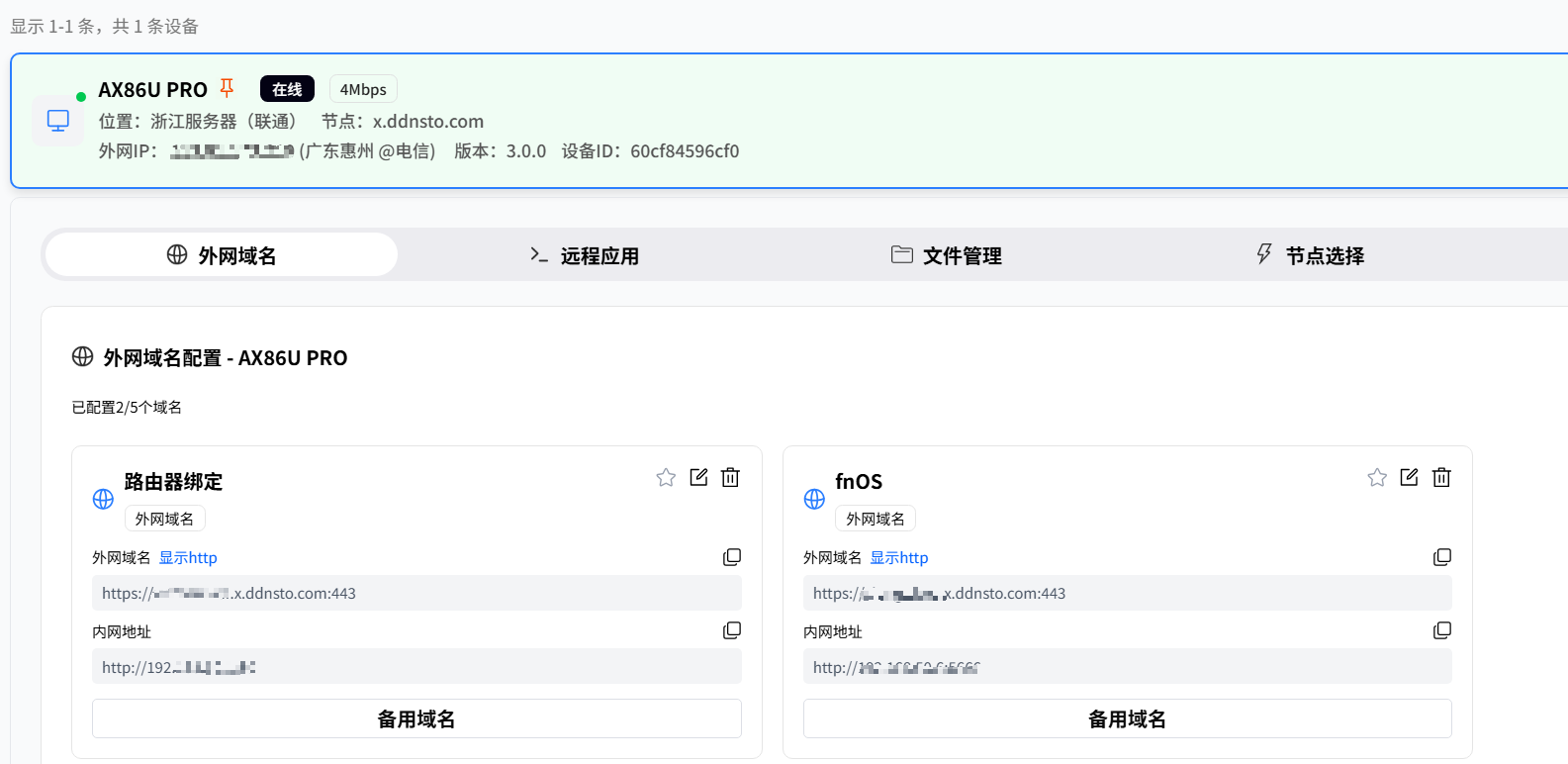Delete the fnOS domain with trash icon
This screenshot has height=764, width=1568.
click(1441, 478)
